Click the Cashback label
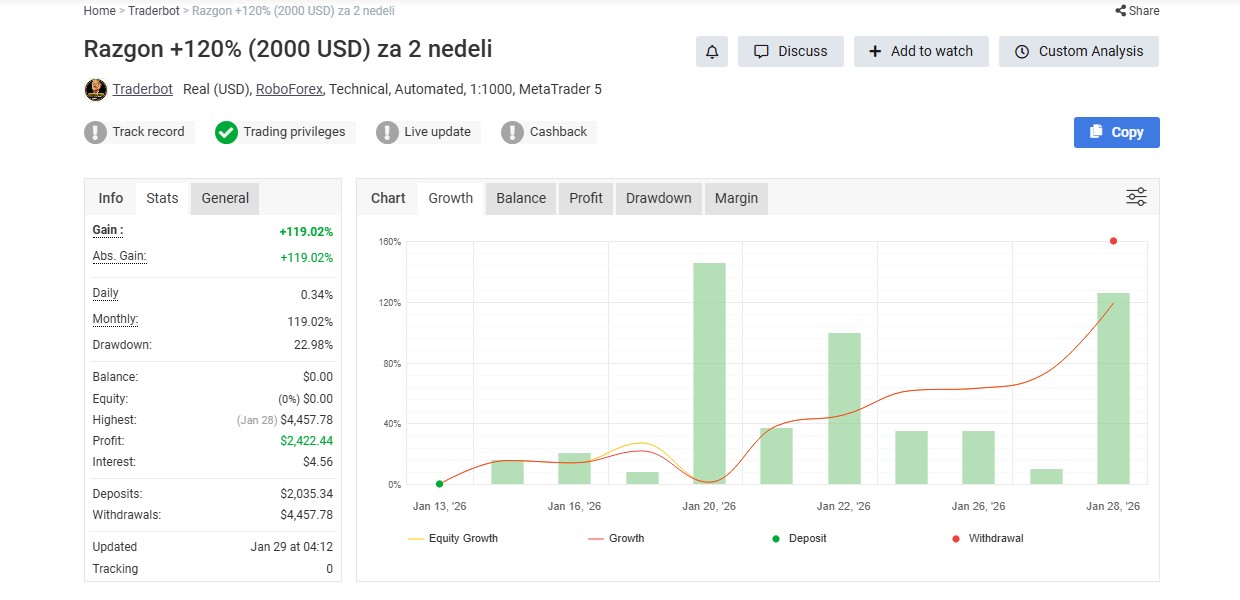This screenshot has width=1240, height=600. tap(558, 131)
